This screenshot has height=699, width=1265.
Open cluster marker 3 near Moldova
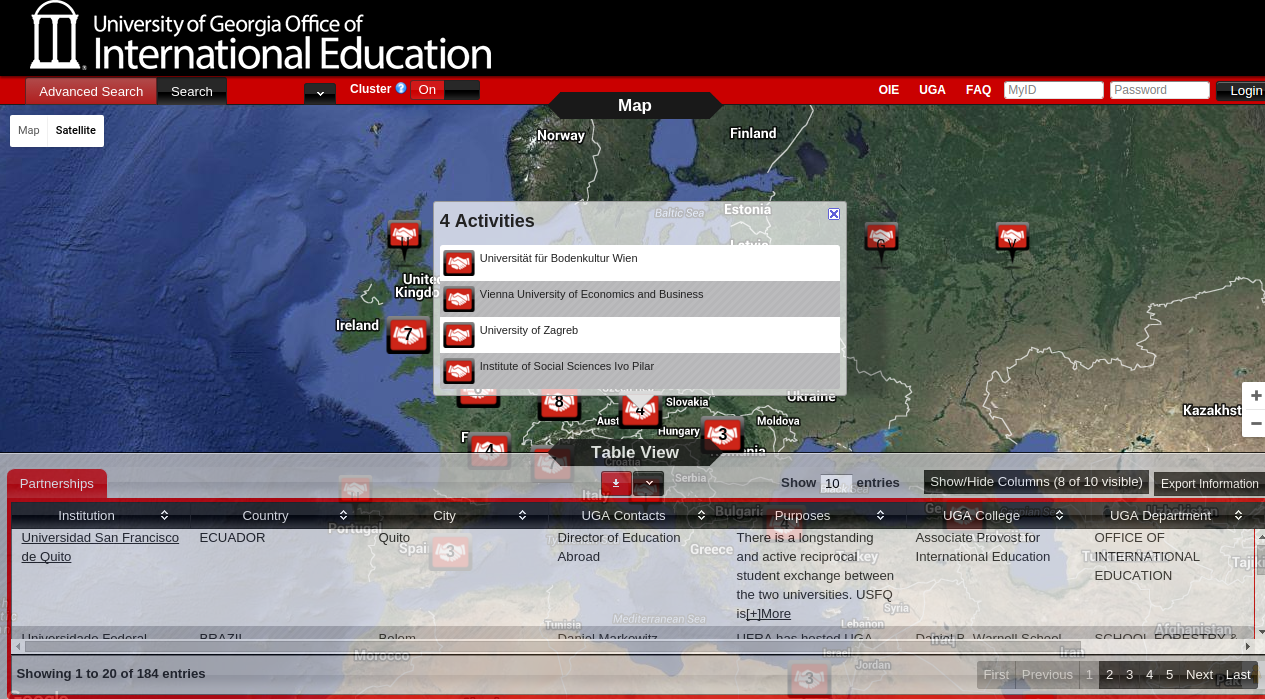[x=722, y=435]
